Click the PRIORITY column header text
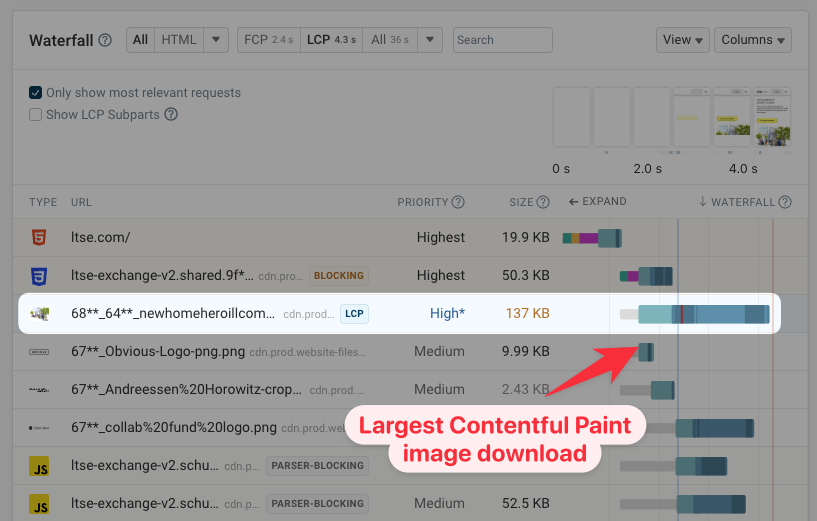This screenshot has height=521, width=817. coord(423,202)
